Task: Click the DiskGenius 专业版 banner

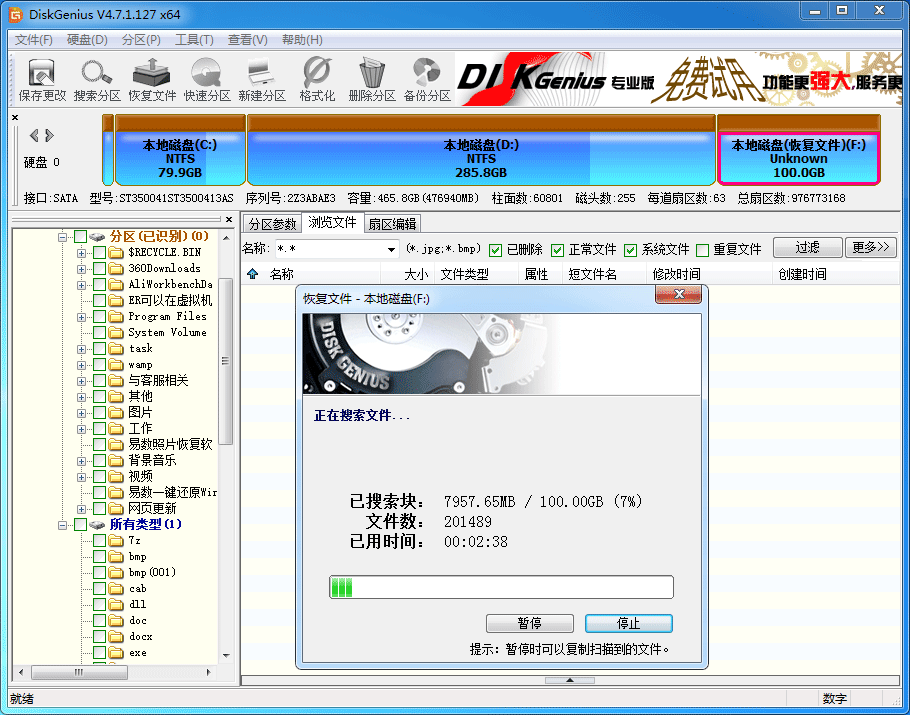Action: tap(678, 80)
